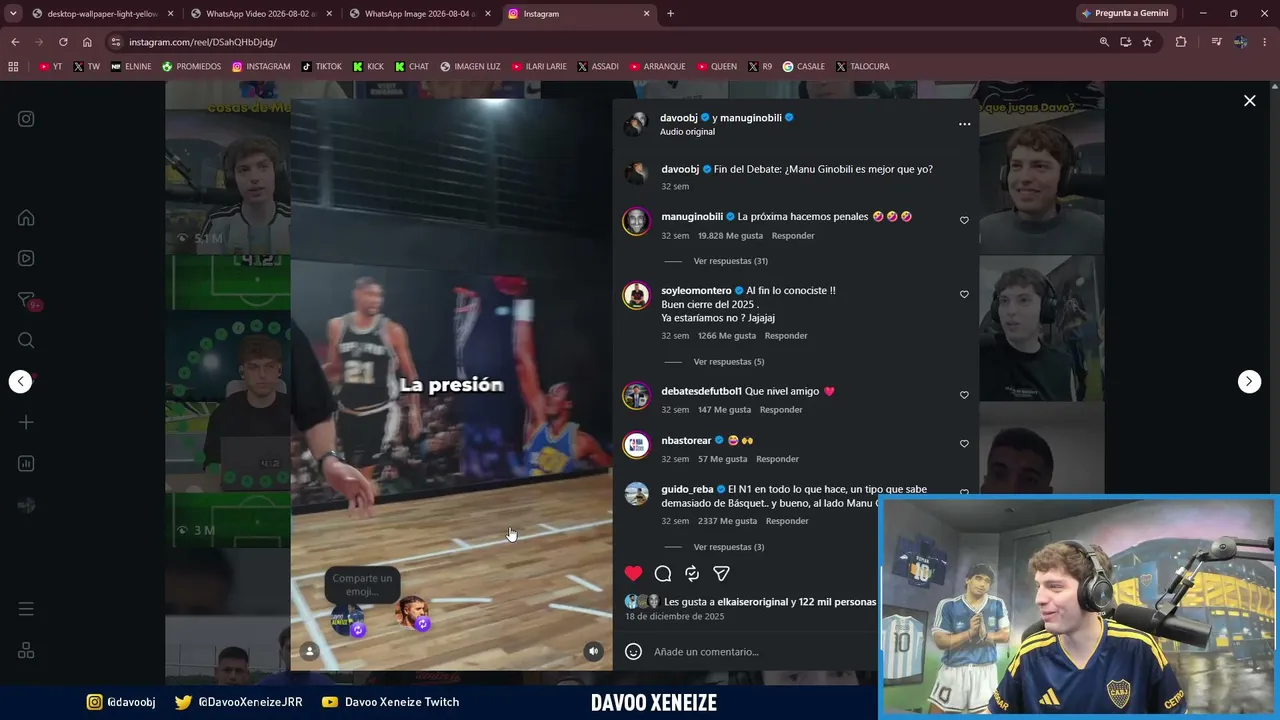Focus the browser address bar

tap(600, 42)
